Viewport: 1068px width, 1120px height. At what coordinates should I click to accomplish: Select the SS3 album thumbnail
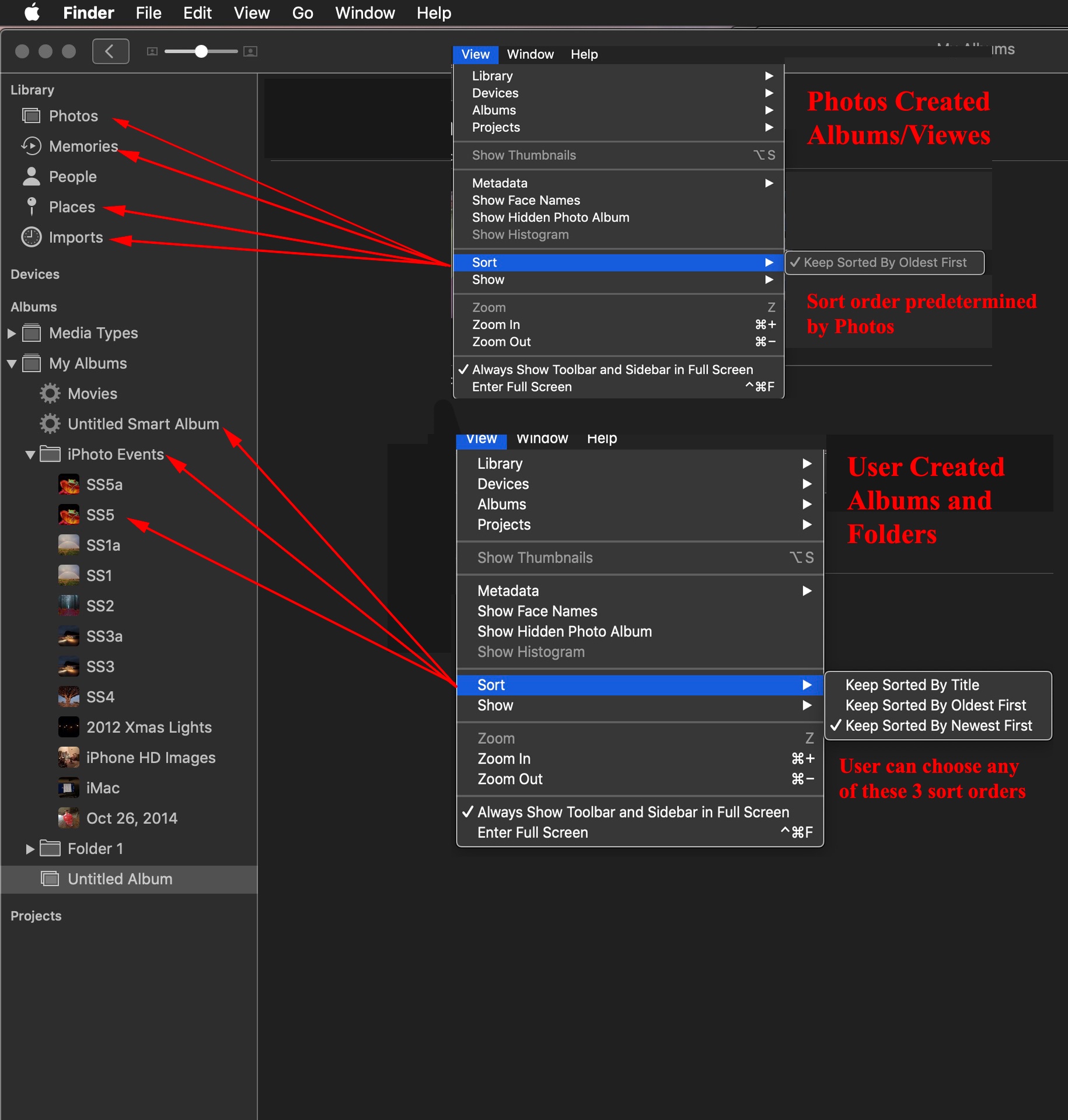(69, 667)
